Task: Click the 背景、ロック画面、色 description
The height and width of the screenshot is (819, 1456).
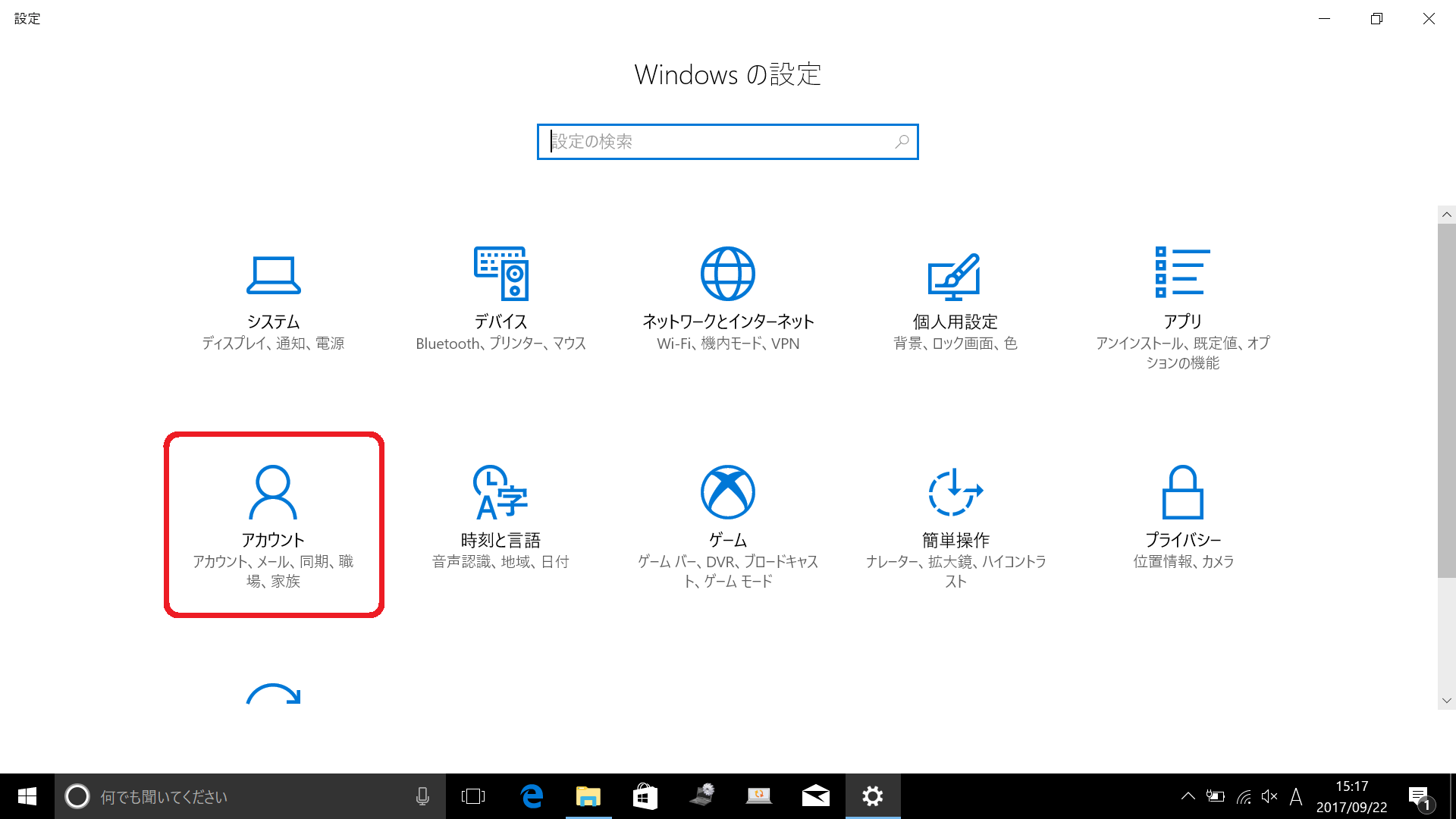Action: pos(955,344)
